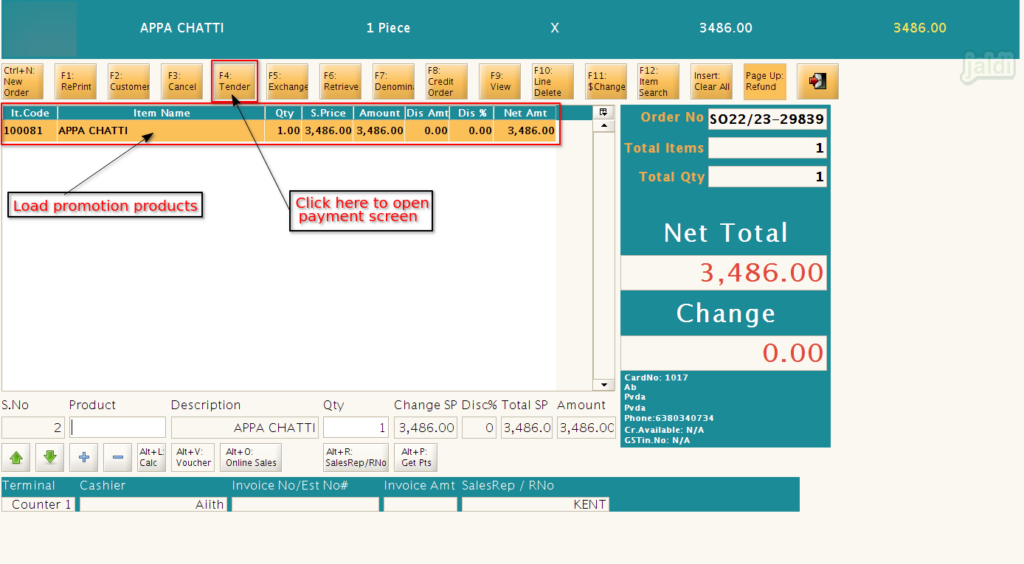This screenshot has width=1024, height=564.
Task: Click the Disc% field
Action: pyautogui.click(x=479, y=428)
